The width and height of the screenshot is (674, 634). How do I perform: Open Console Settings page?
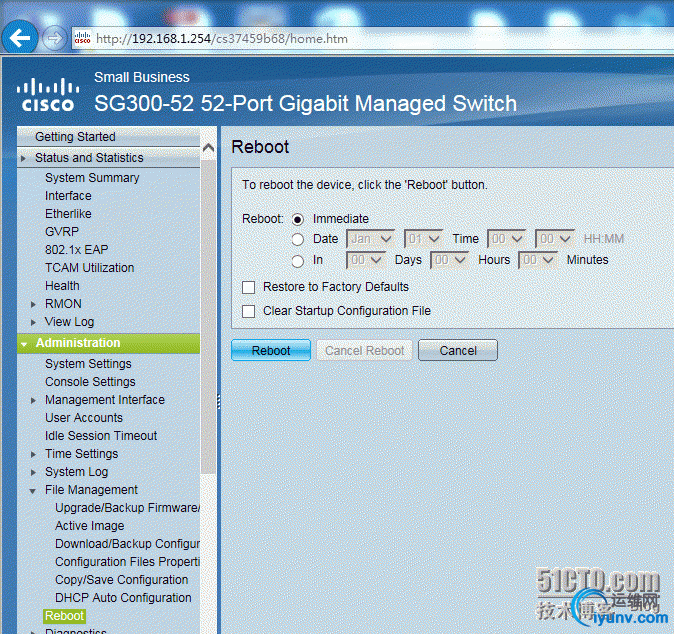[90, 382]
